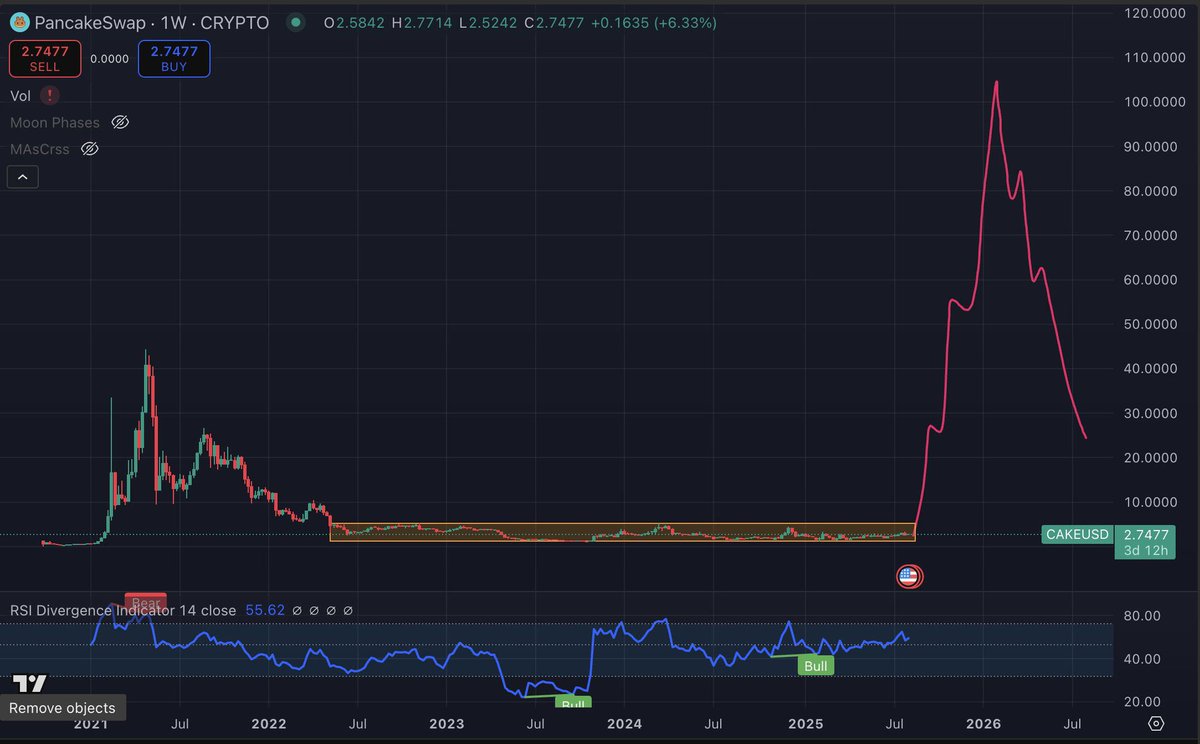Click the 2026 time axis label
The image size is (1200, 744).
click(983, 722)
